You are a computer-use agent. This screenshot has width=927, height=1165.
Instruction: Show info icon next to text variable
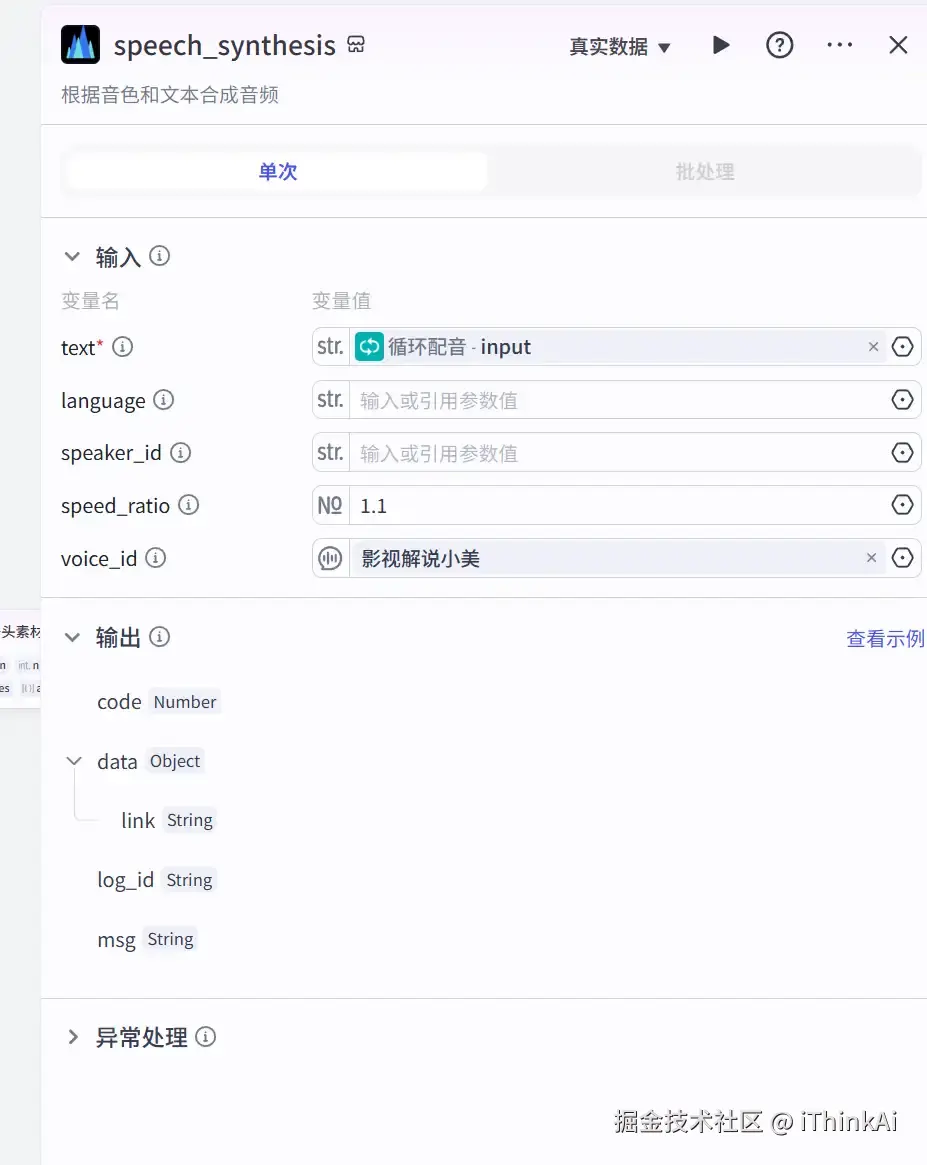pyautogui.click(x=123, y=346)
